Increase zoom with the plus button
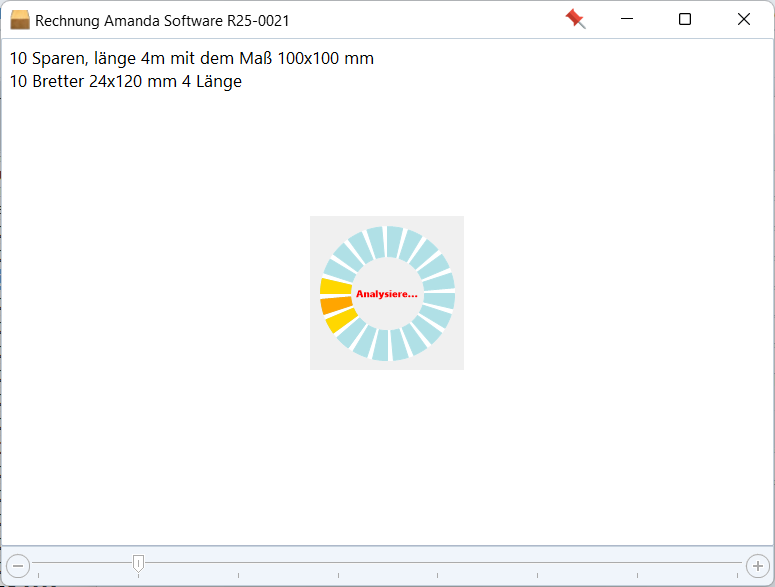Viewport: 775px width, 587px height. coord(758,566)
